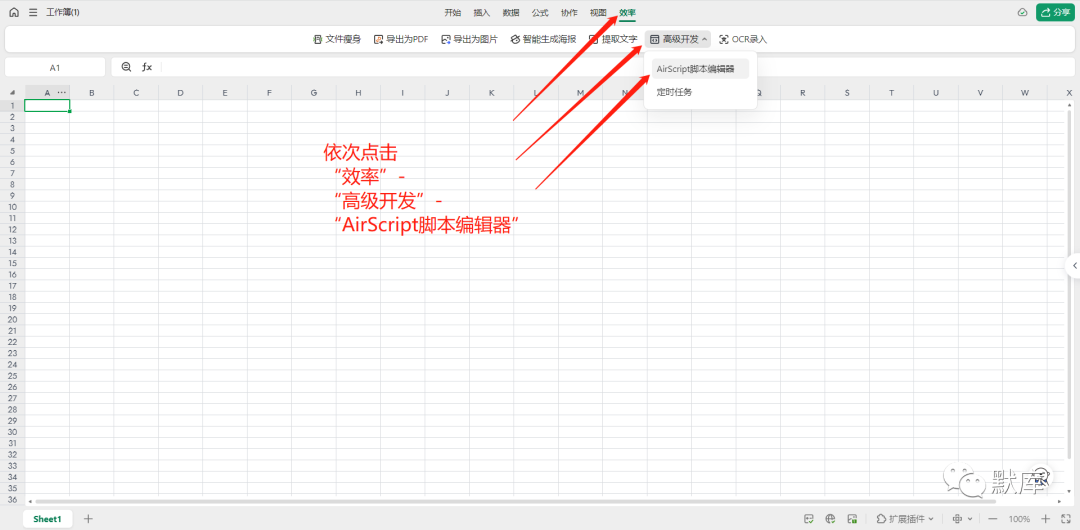Click the green 分享 share button
The width and height of the screenshot is (1080, 530).
1055,12
